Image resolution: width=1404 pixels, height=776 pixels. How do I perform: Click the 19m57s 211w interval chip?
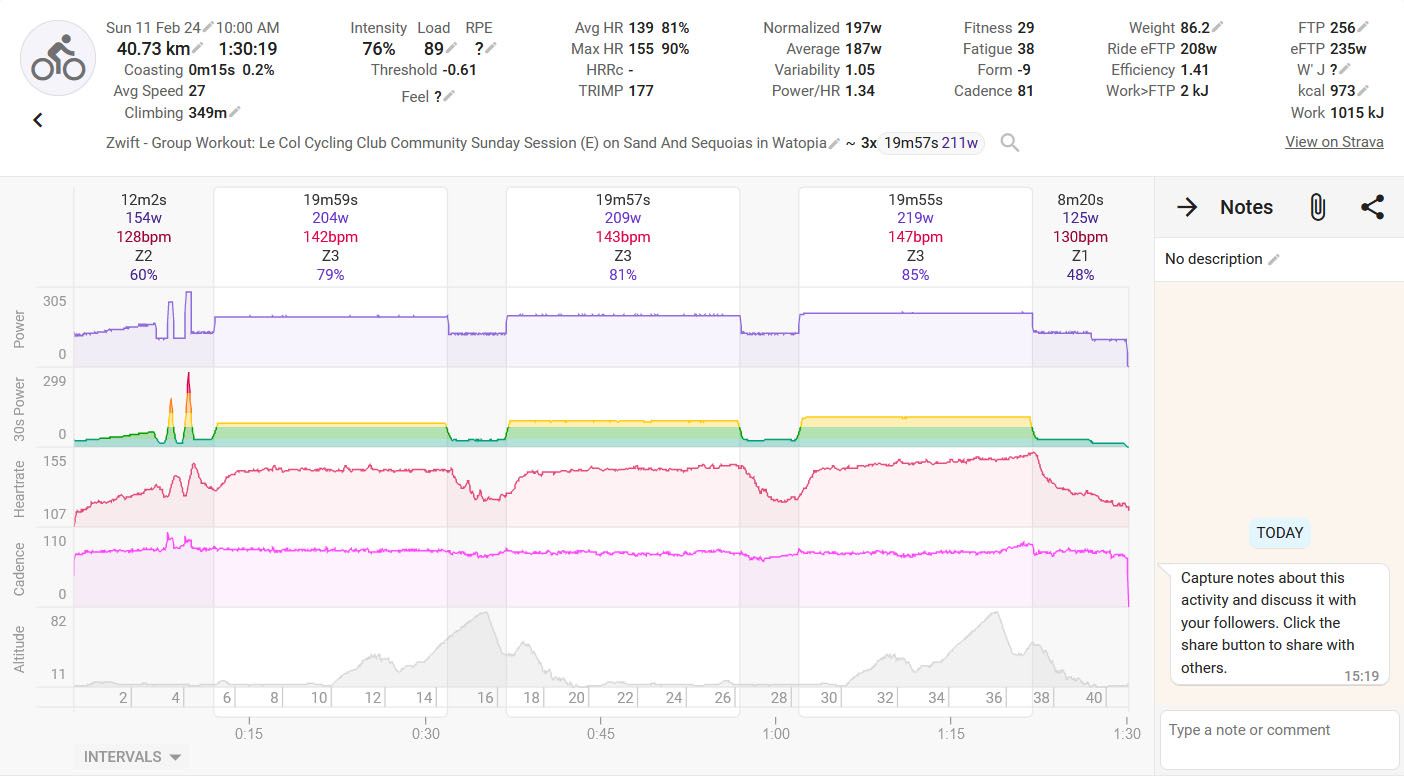pos(931,143)
